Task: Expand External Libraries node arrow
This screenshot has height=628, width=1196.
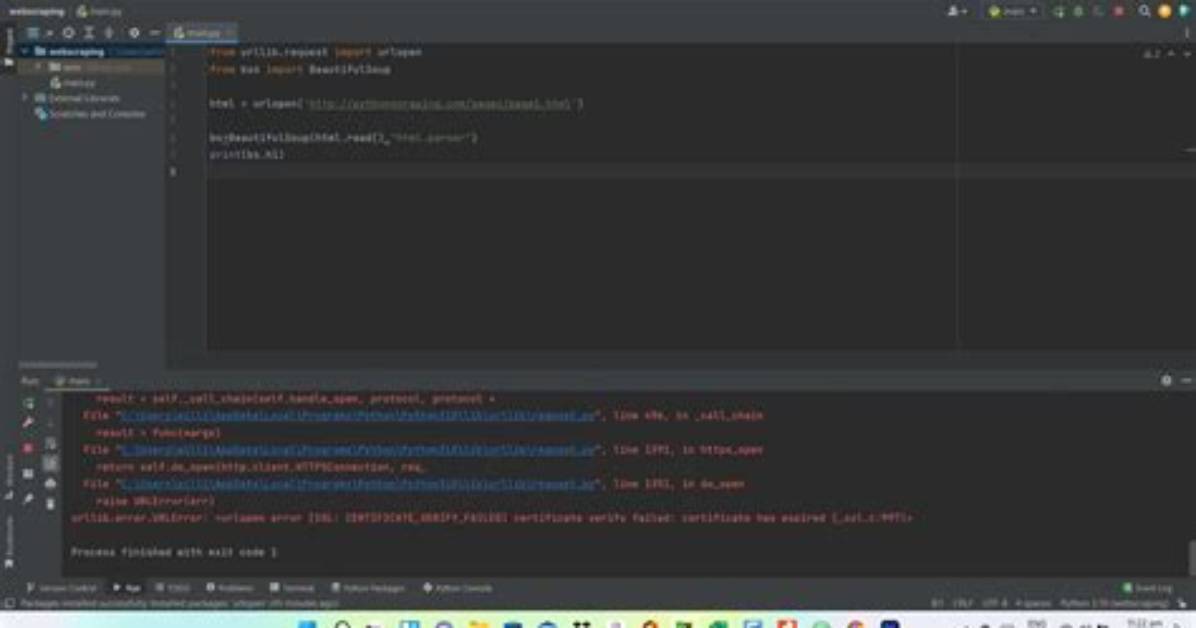Action: (24, 98)
